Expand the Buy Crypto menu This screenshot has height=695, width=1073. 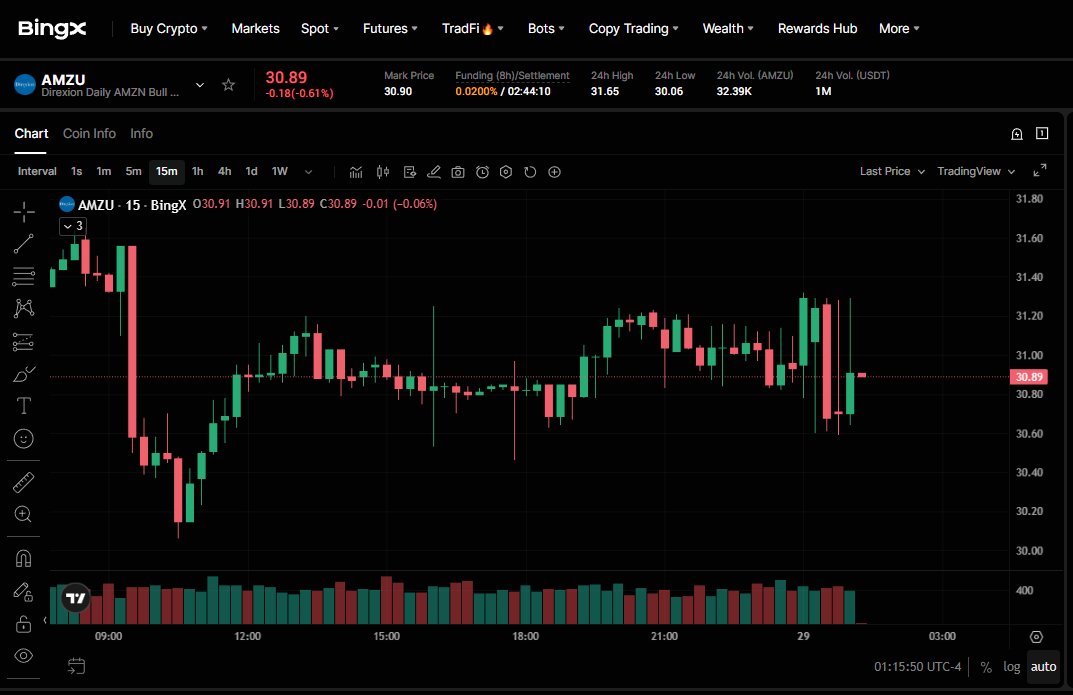(x=169, y=29)
